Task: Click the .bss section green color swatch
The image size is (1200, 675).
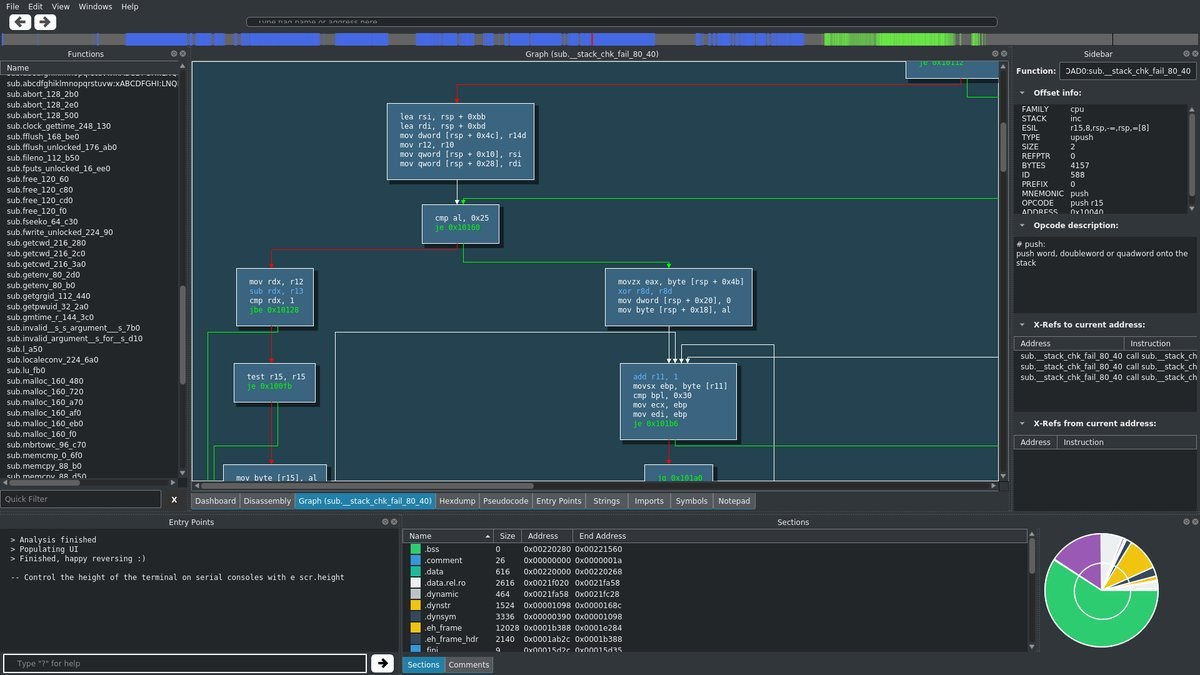Action: [416, 549]
